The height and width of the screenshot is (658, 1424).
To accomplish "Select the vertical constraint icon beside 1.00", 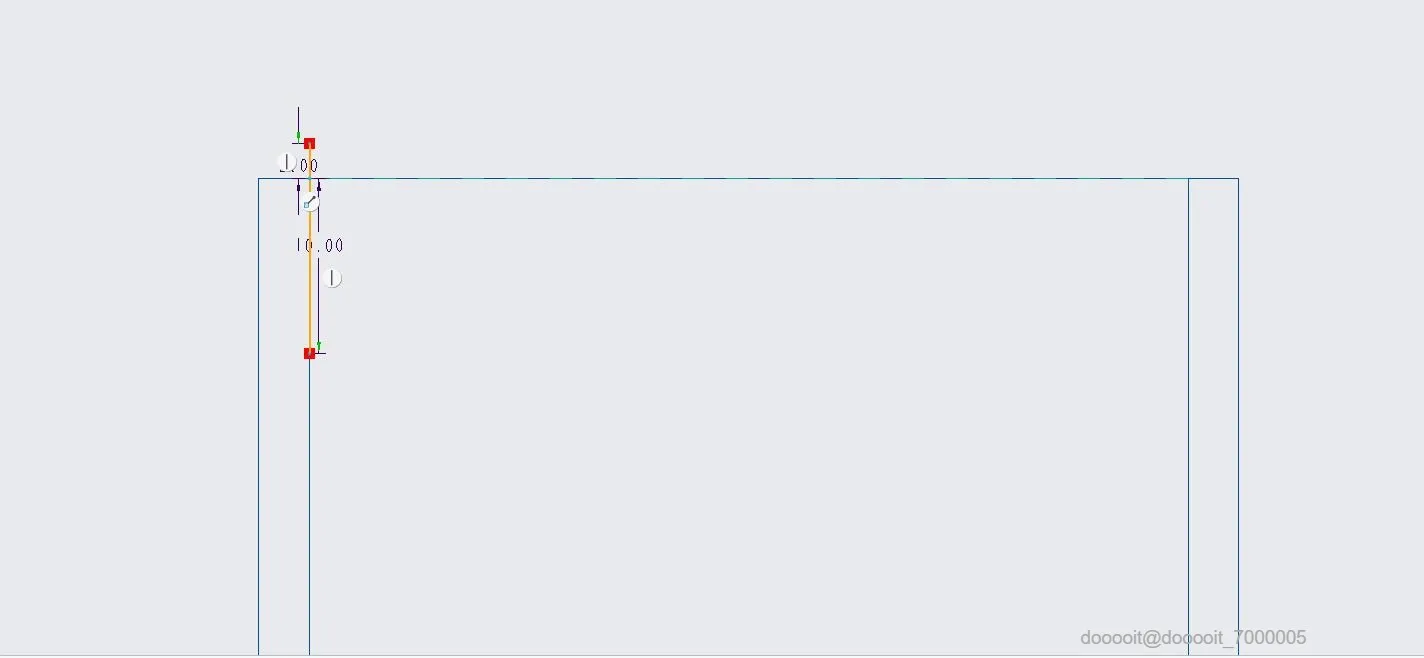I will 286,162.
